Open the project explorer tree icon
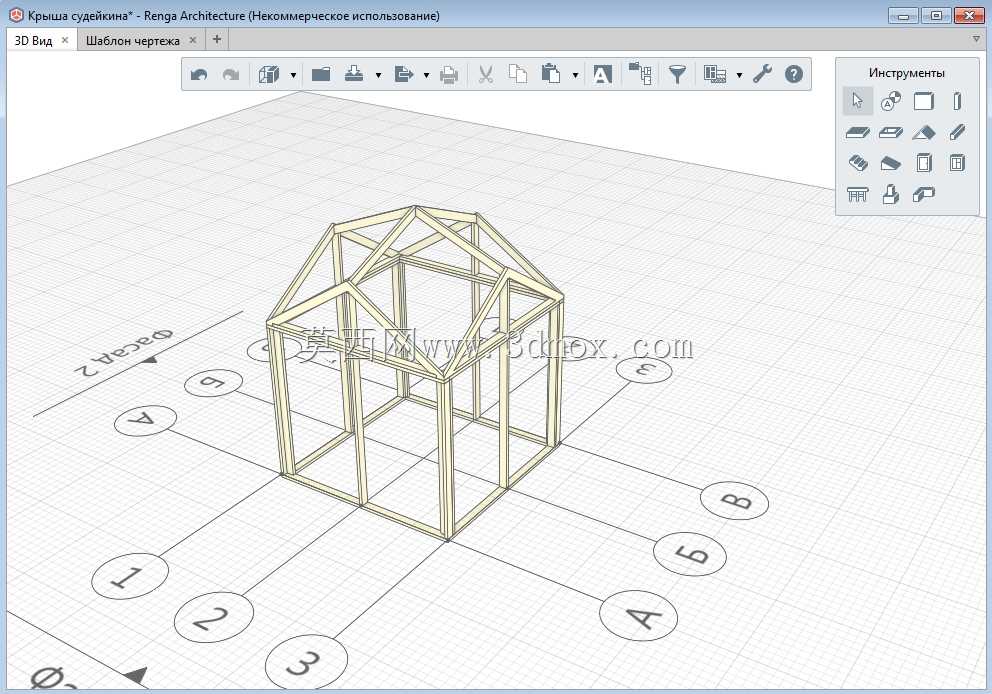Image resolution: width=992 pixels, height=694 pixels. [640, 74]
